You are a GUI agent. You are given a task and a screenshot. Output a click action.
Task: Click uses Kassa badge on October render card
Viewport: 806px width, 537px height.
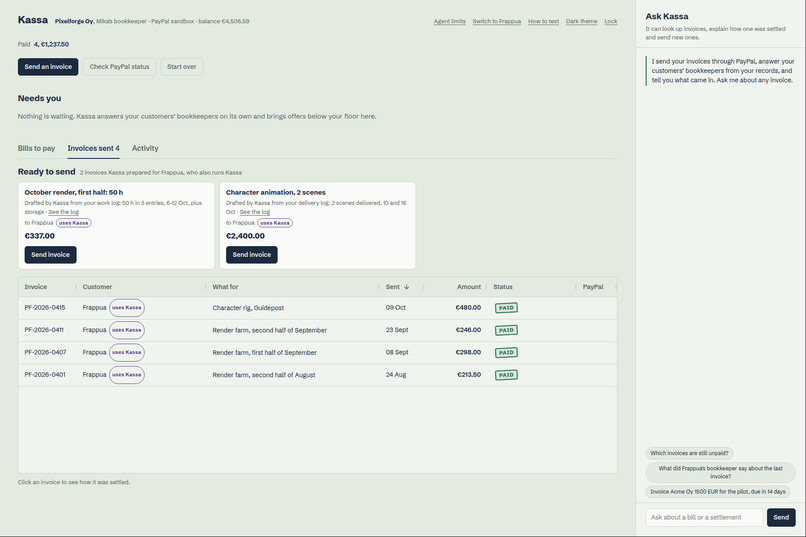[x=74, y=223]
